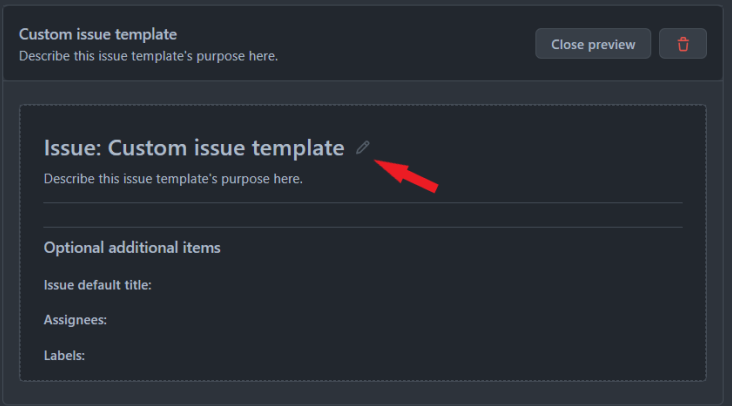
Task: Click the word "Issue:" in the preview heading
Action: 73,148
